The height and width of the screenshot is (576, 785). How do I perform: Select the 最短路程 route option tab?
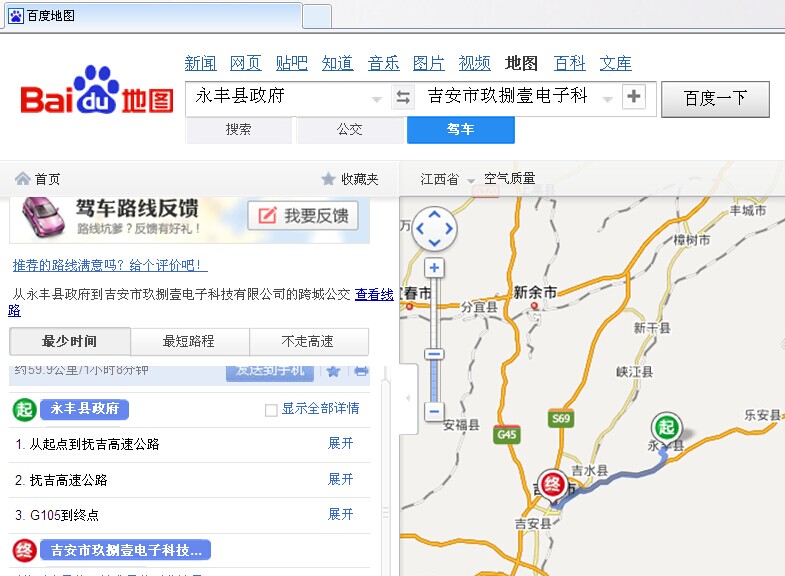(x=189, y=341)
